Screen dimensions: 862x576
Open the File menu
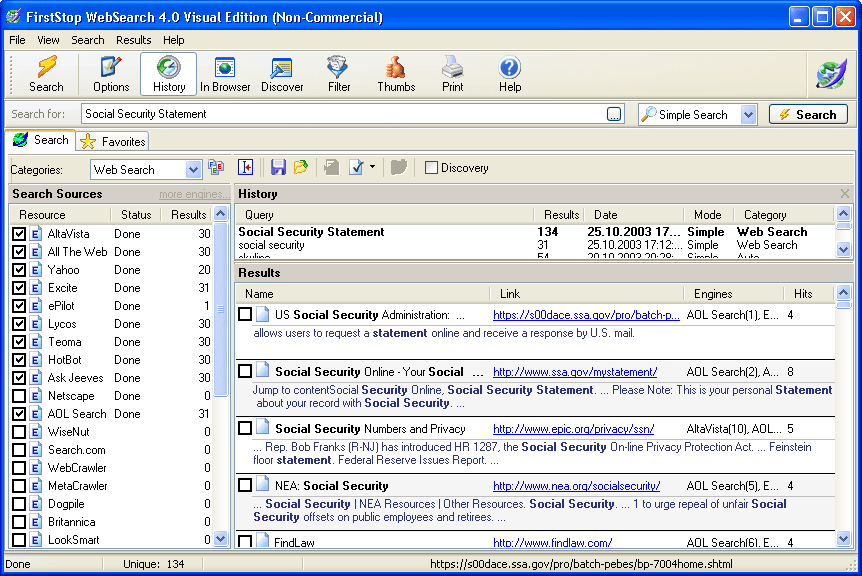click(x=17, y=40)
